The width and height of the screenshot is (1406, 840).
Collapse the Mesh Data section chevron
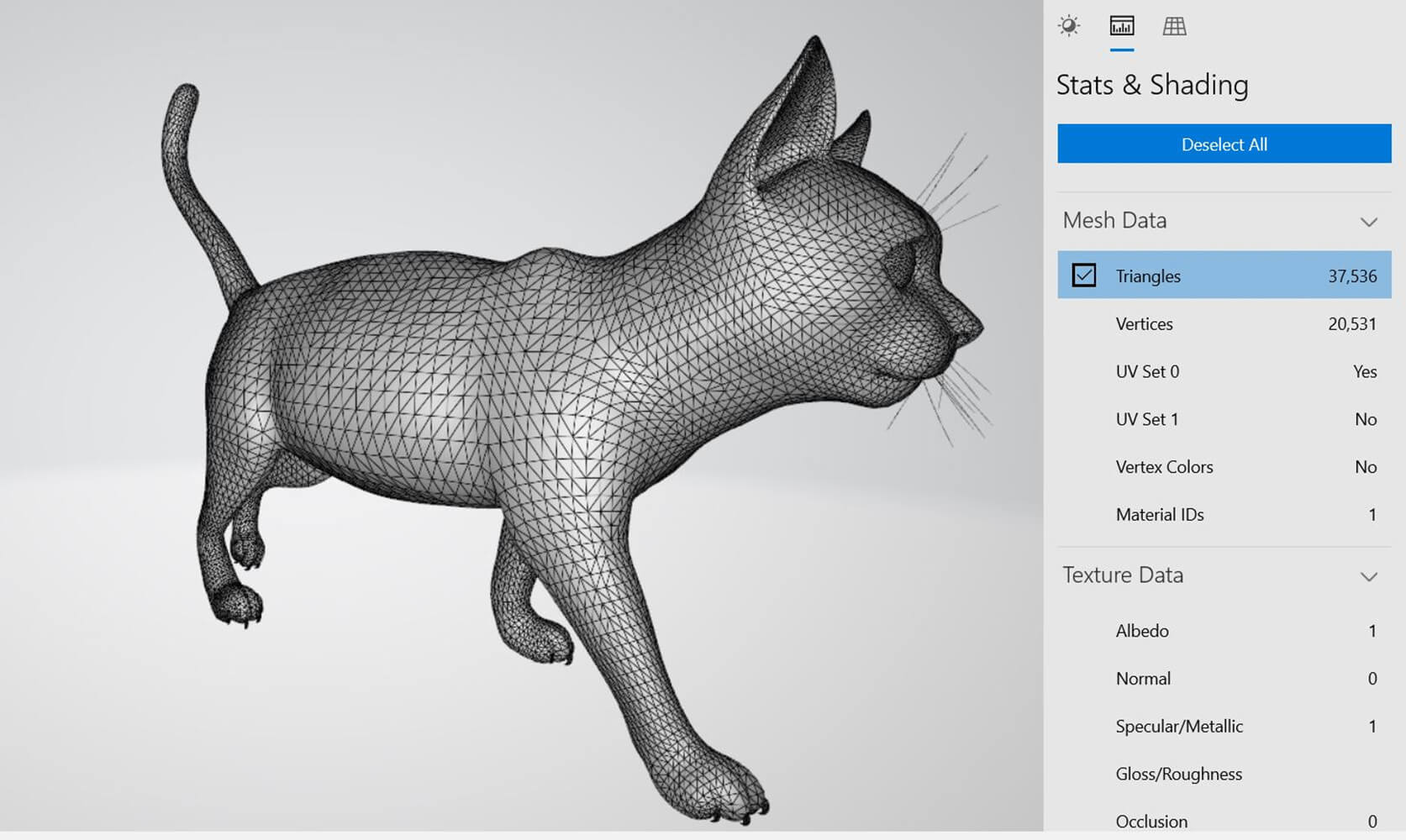[x=1368, y=222]
